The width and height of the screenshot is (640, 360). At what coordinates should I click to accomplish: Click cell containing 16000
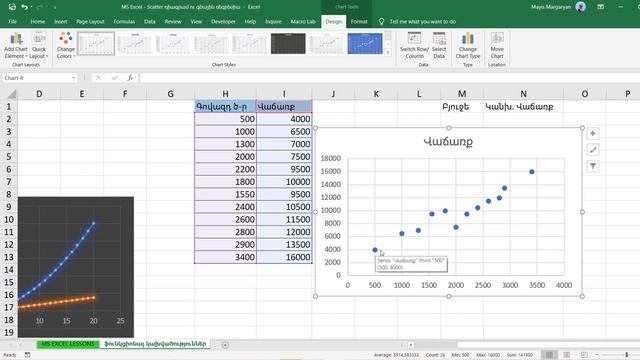tap(284, 257)
